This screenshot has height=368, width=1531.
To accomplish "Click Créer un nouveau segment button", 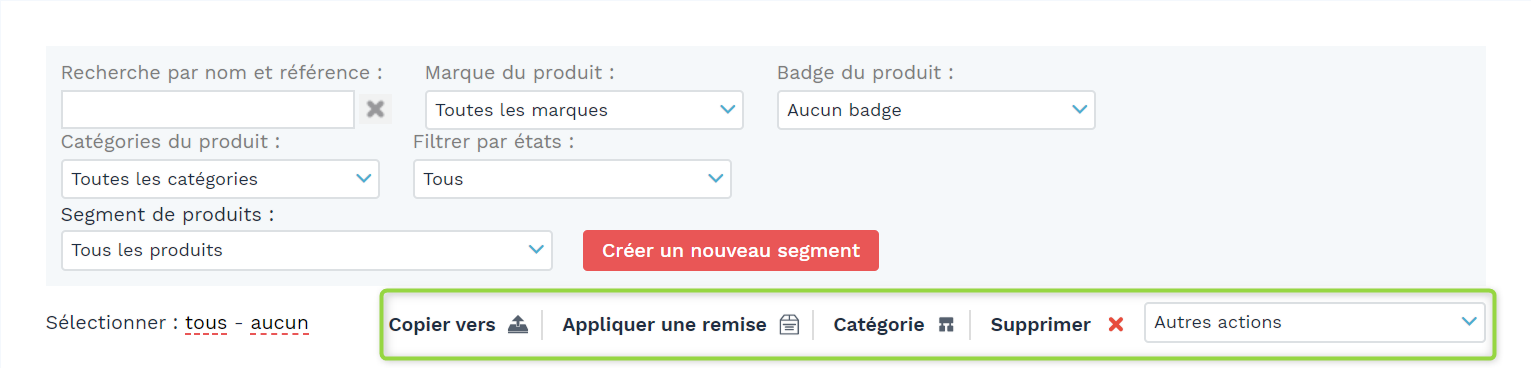I will tap(731, 250).
